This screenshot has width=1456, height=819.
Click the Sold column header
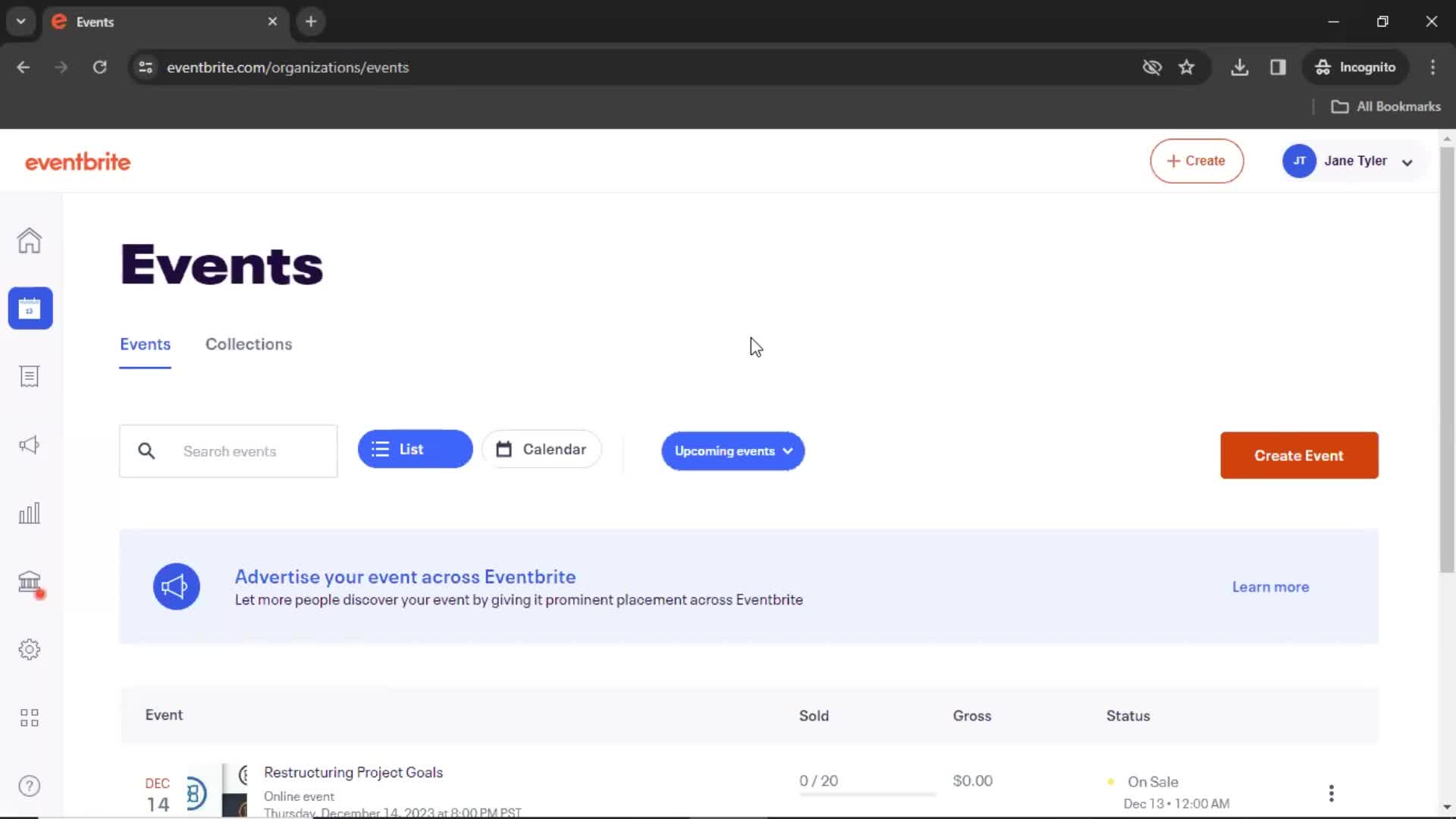pyautogui.click(x=814, y=716)
